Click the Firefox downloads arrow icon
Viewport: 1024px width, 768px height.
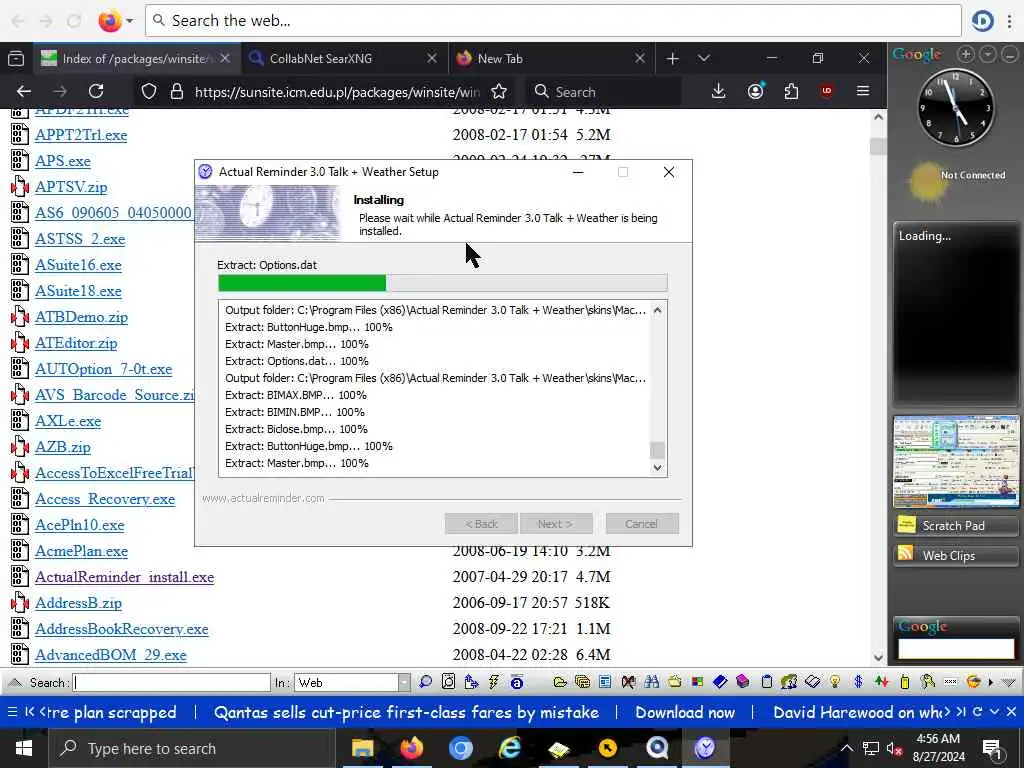click(718, 91)
